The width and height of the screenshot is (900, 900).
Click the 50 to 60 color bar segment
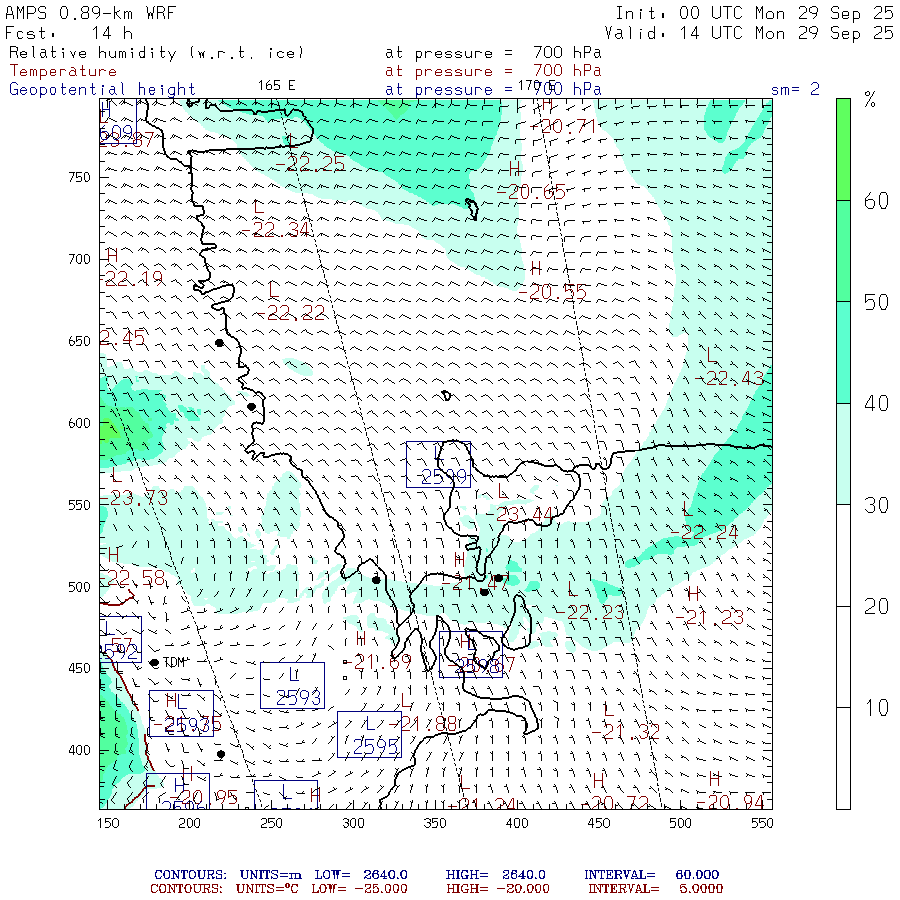point(843,251)
